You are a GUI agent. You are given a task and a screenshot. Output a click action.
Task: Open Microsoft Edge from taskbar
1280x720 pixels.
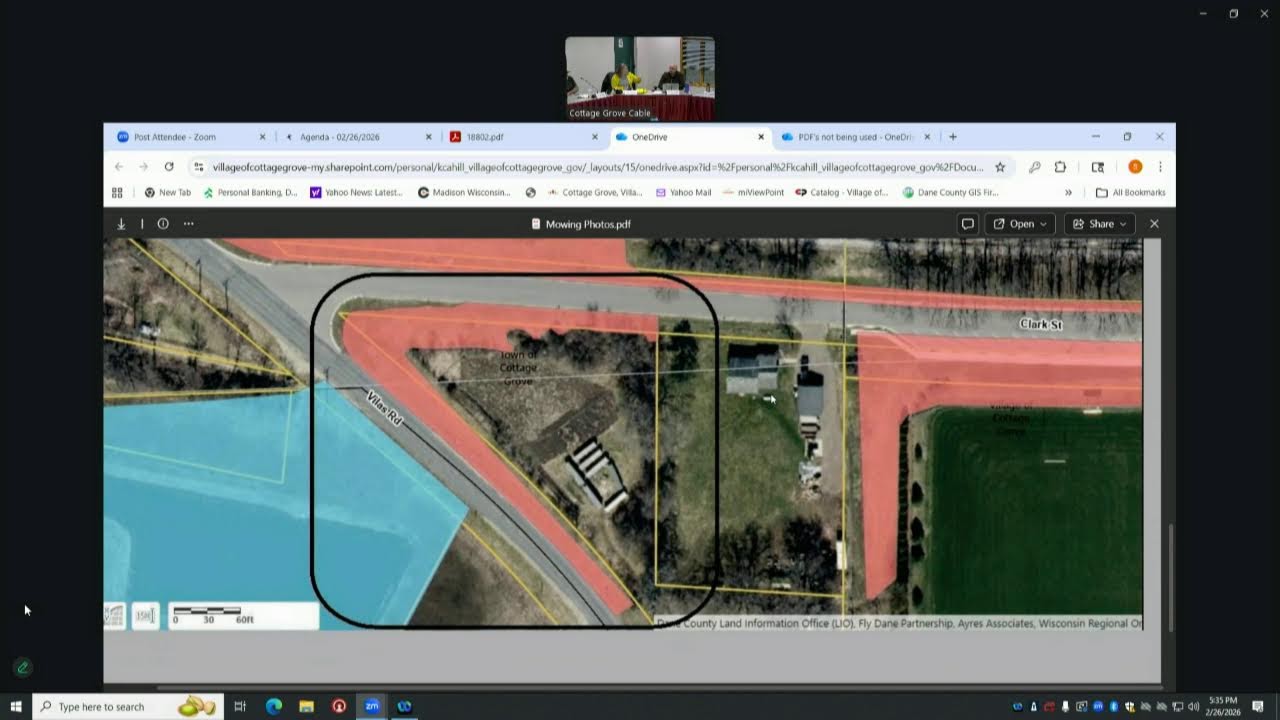click(273, 707)
